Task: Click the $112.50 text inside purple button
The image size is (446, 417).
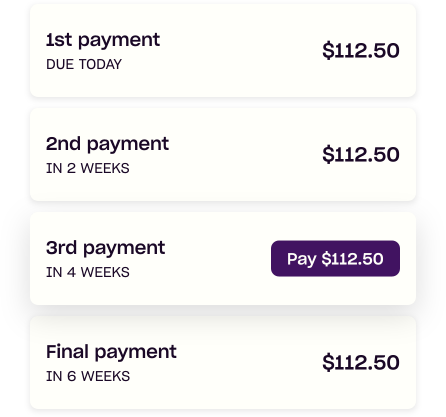Action: pos(353,259)
